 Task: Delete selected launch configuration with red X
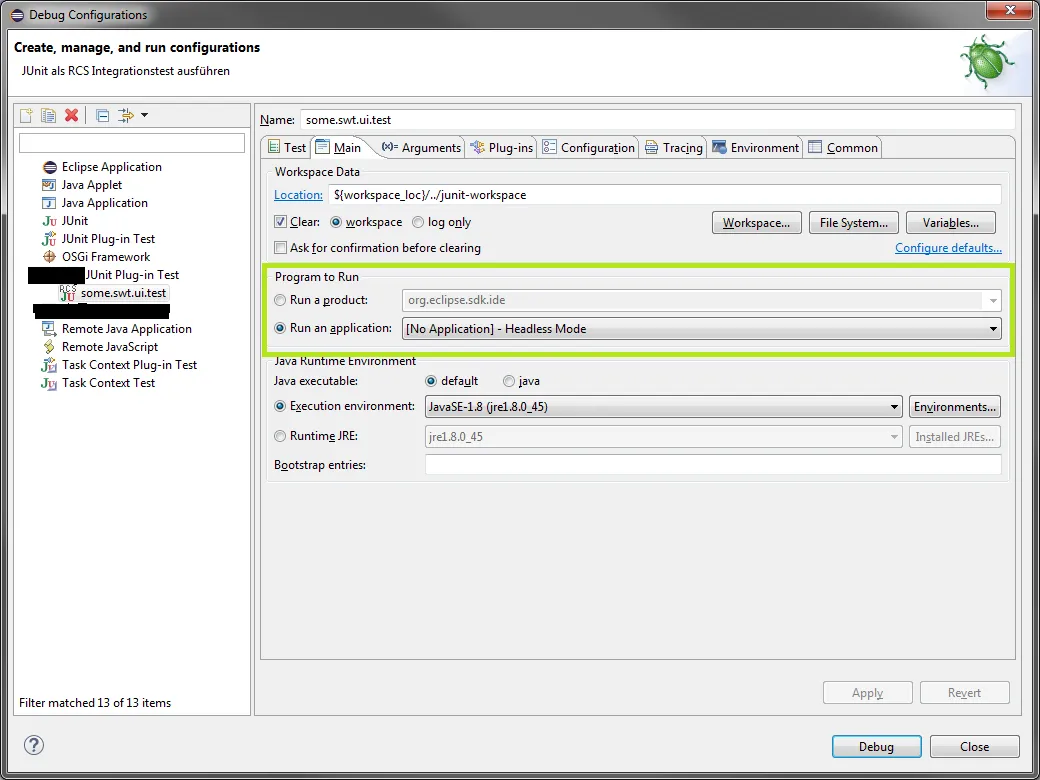point(72,115)
